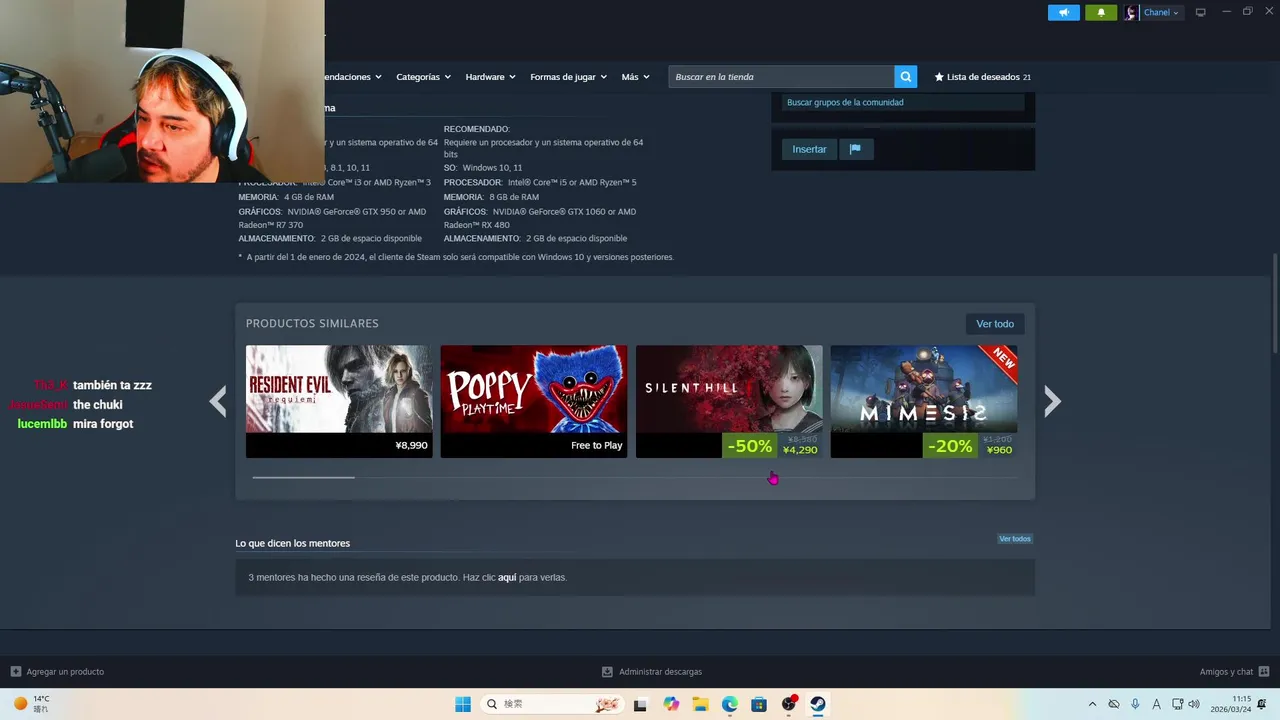Image resolution: width=1280 pixels, height=720 pixels.
Task: Open the Más dropdown menu
Action: (635, 77)
